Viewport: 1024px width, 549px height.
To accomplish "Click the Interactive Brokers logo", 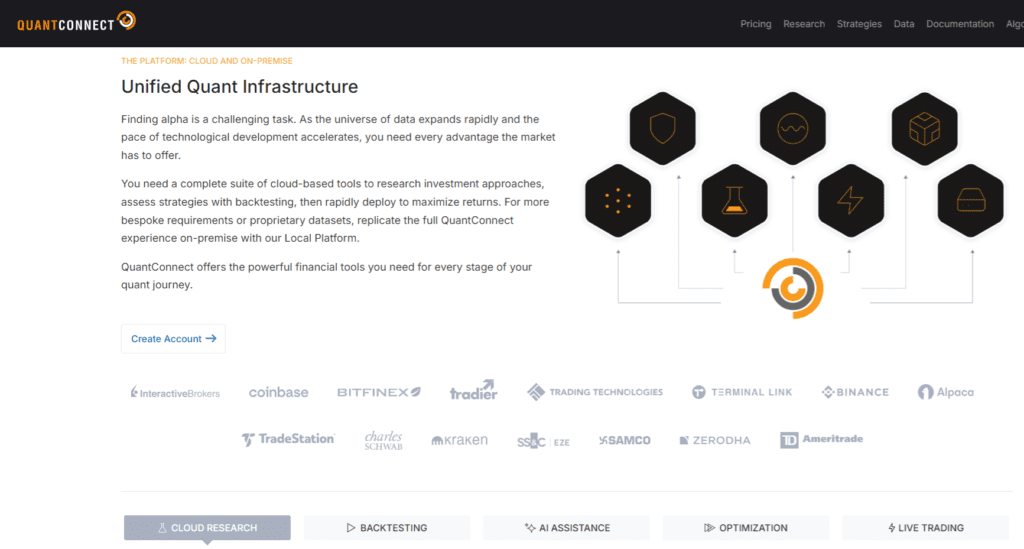I will tap(175, 392).
